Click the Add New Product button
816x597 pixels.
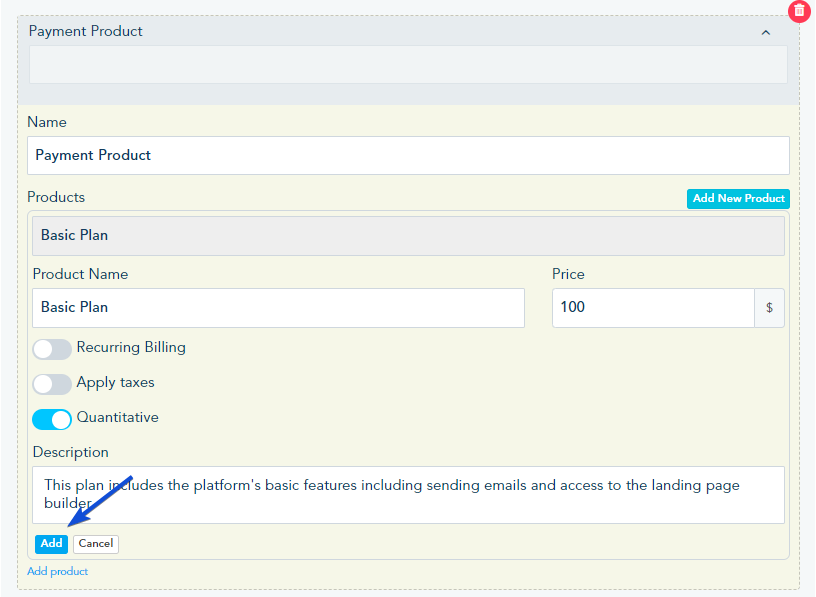coord(738,198)
